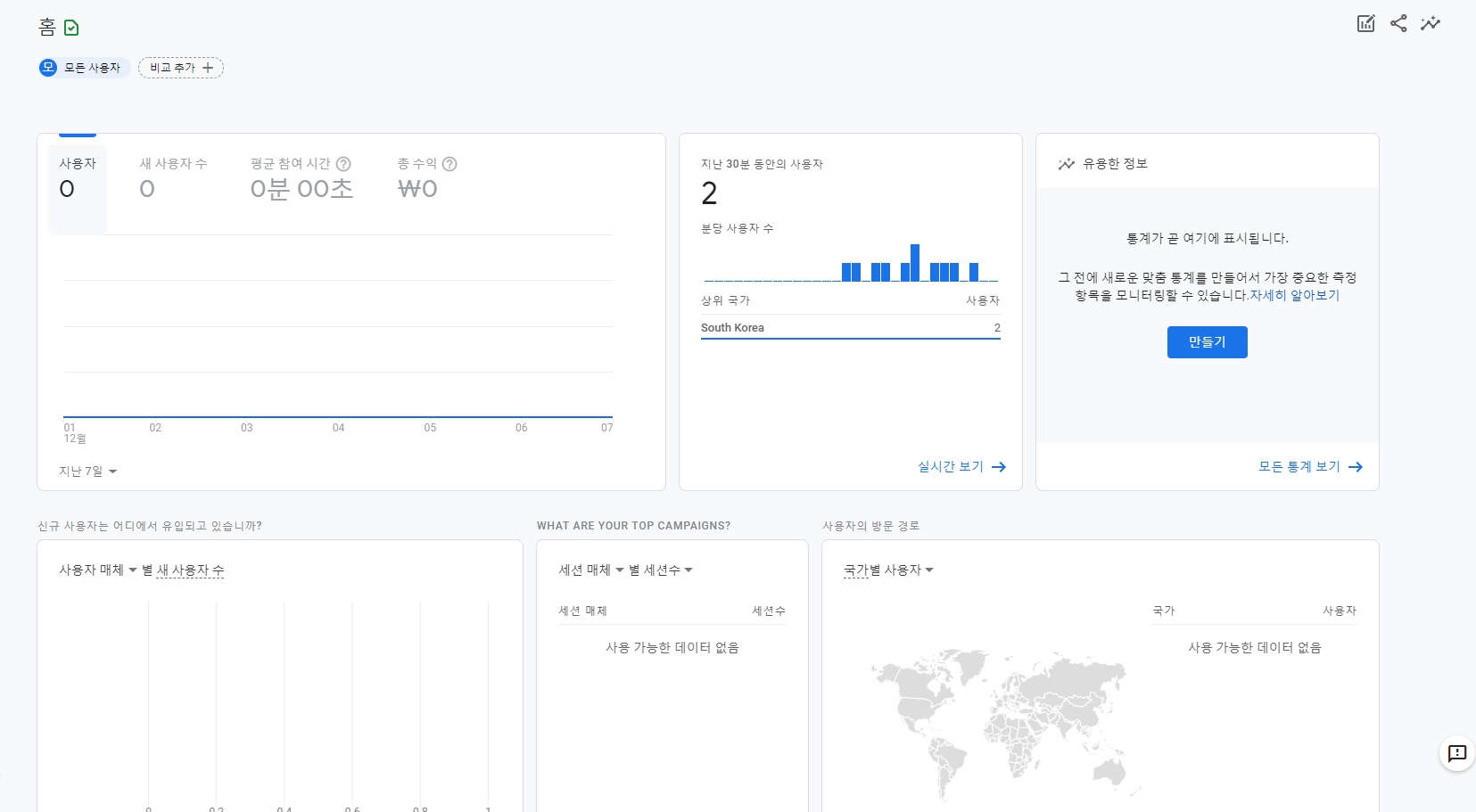Open the feedback icon button at bottom right
1476x812 pixels.
pos(1457,754)
